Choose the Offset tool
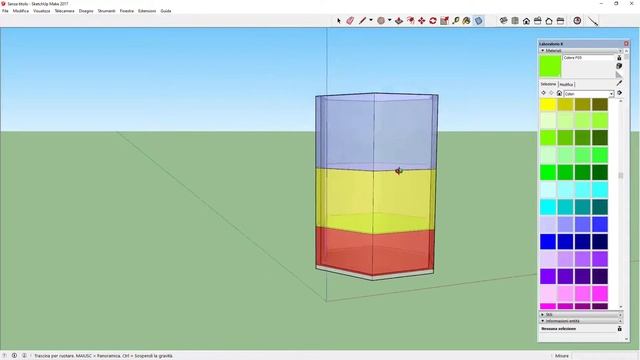The height and width of the screenshot is (360, 640). [x=410, y=20]
